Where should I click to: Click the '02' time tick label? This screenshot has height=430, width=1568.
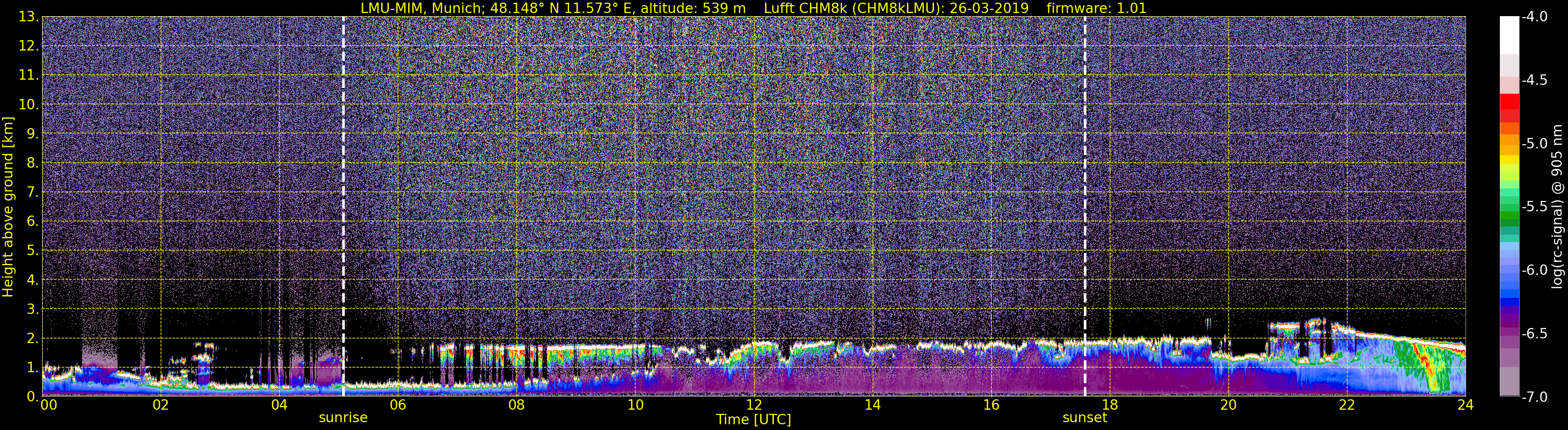coord(160,406)
